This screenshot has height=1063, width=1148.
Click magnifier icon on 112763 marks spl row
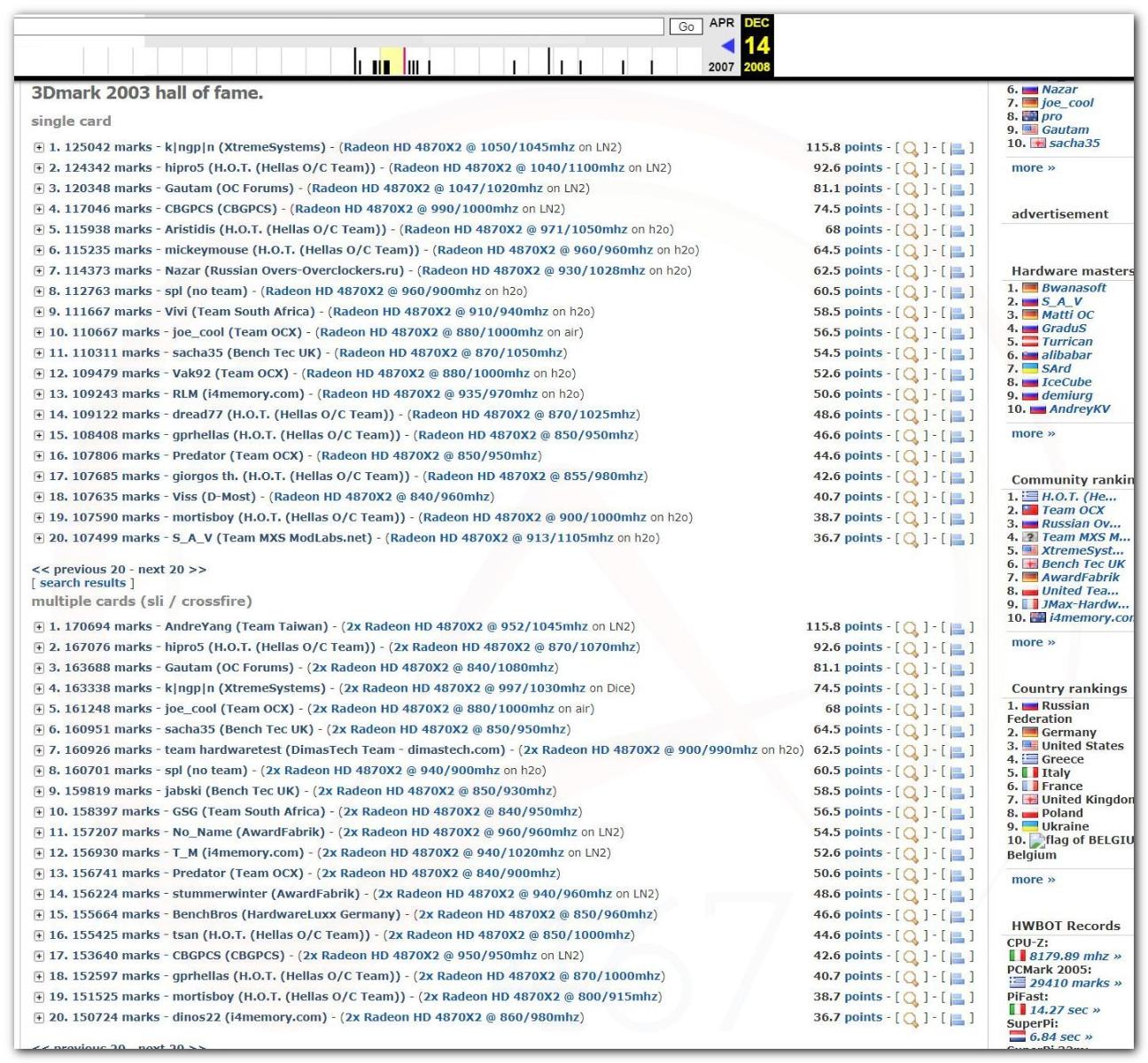[x=910, y=291]
